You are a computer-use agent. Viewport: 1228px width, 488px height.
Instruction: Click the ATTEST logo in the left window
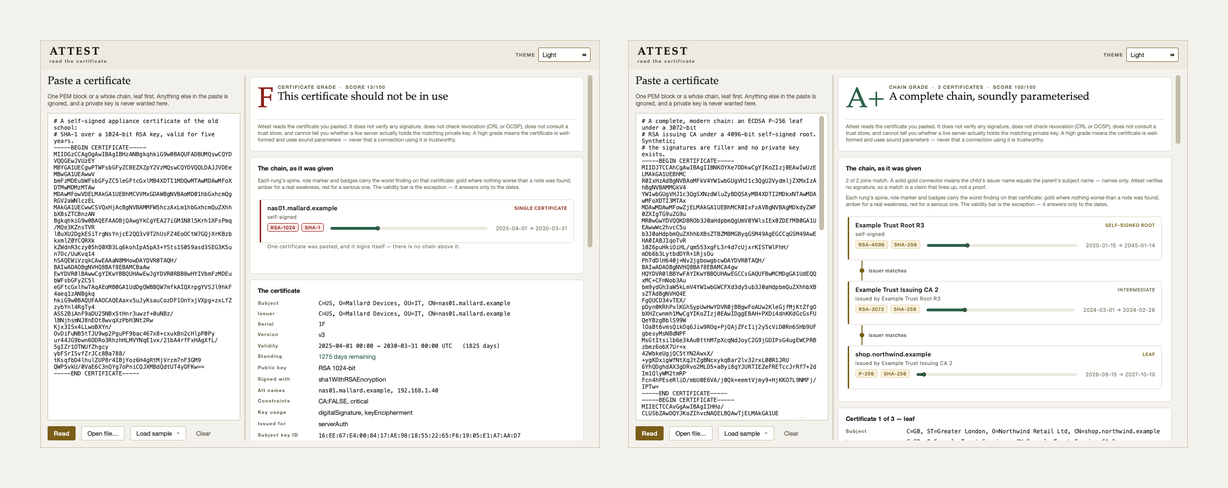point(73,50)
